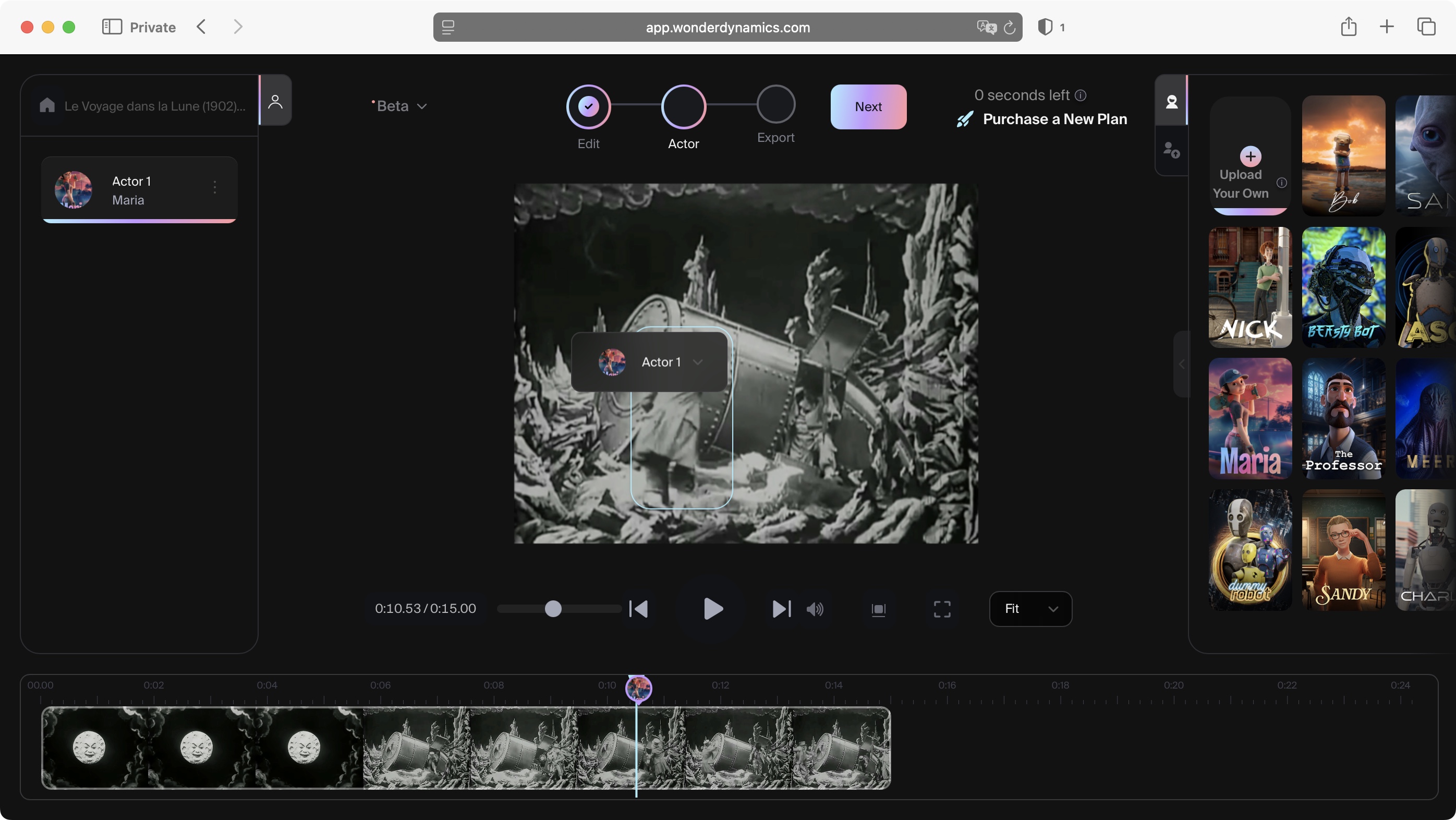Open the Beta version dropdown
This screenshot has width=1456, height=820.
(x=398, y=106)
